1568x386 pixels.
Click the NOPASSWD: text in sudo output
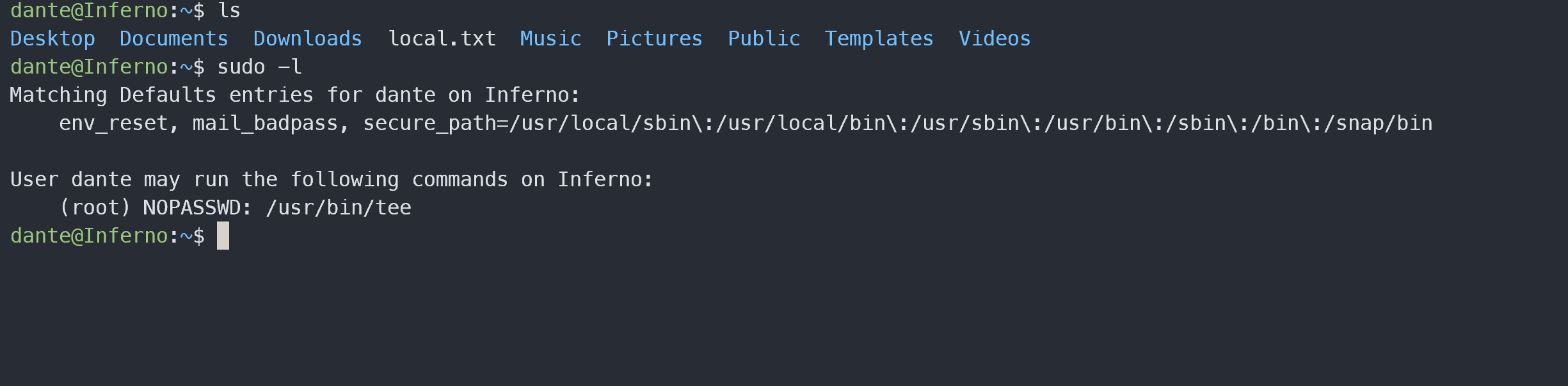point(198,207)
